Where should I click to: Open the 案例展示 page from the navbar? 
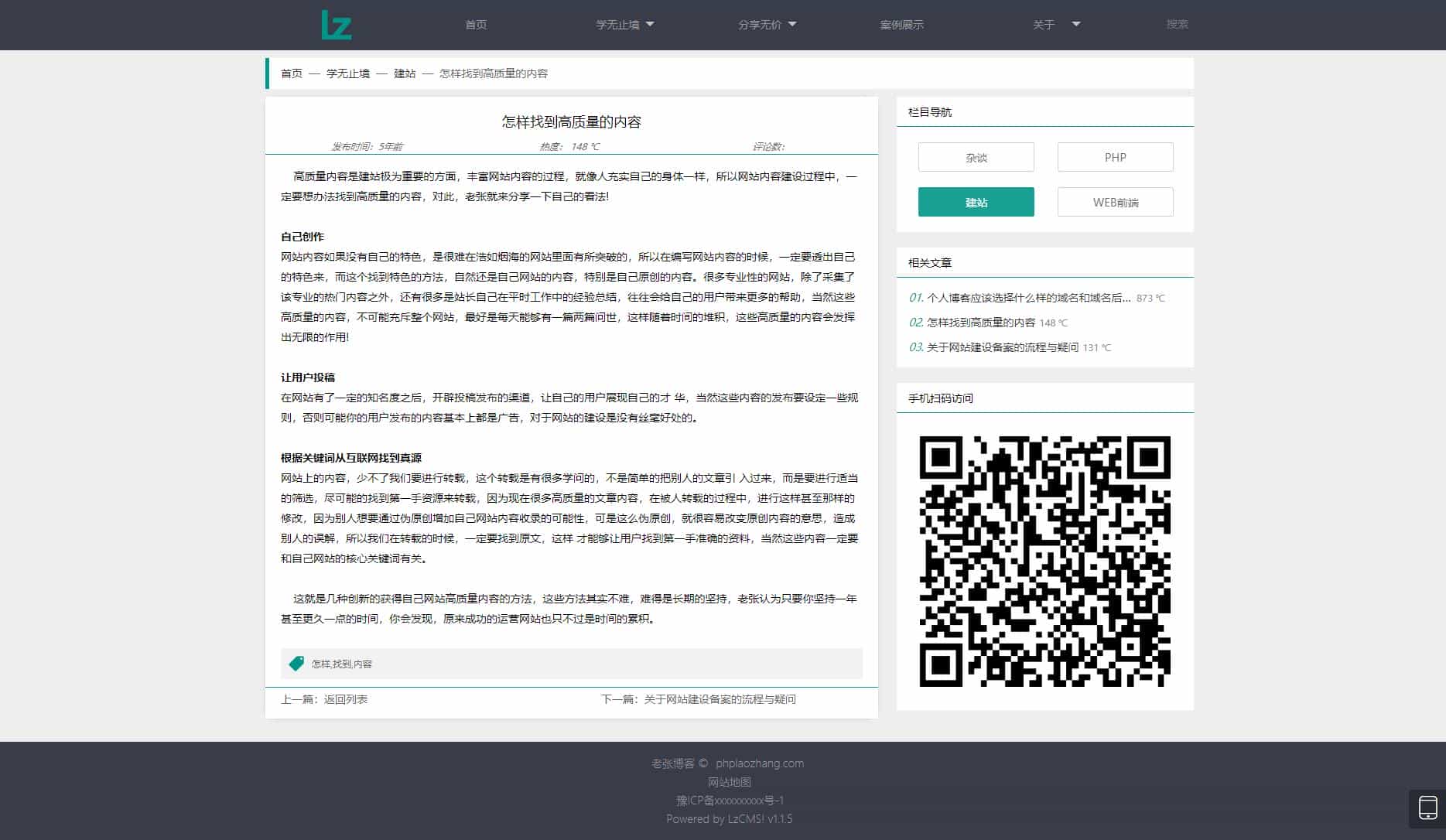901,24
